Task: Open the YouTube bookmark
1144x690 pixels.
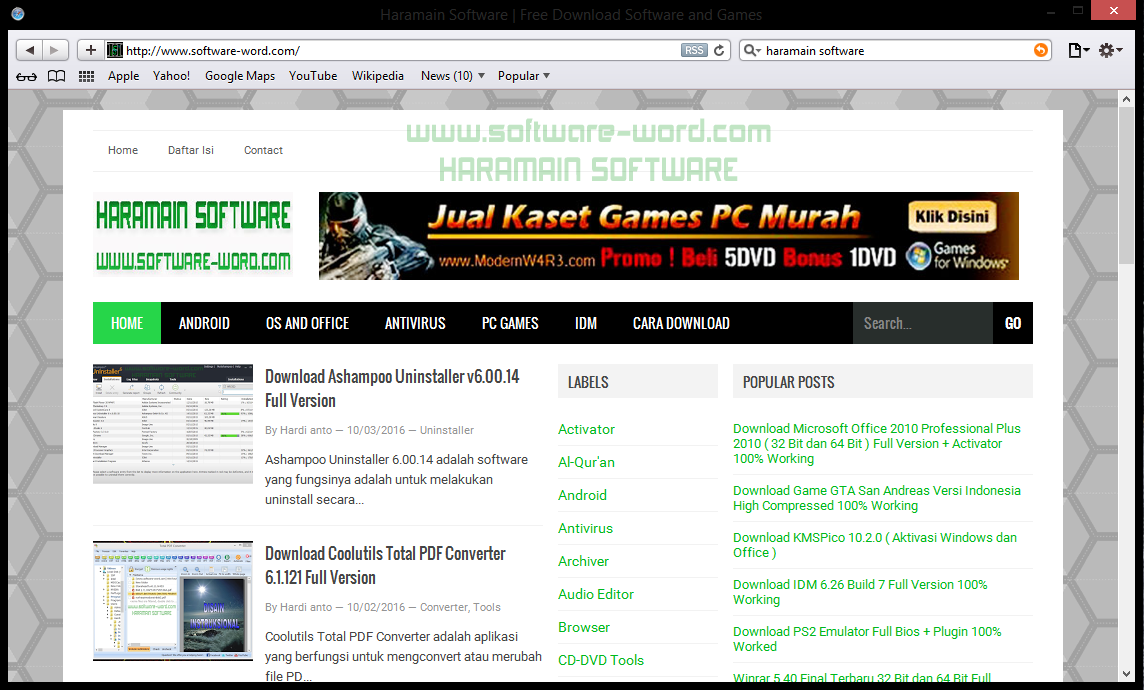Action: click(313, 76)
